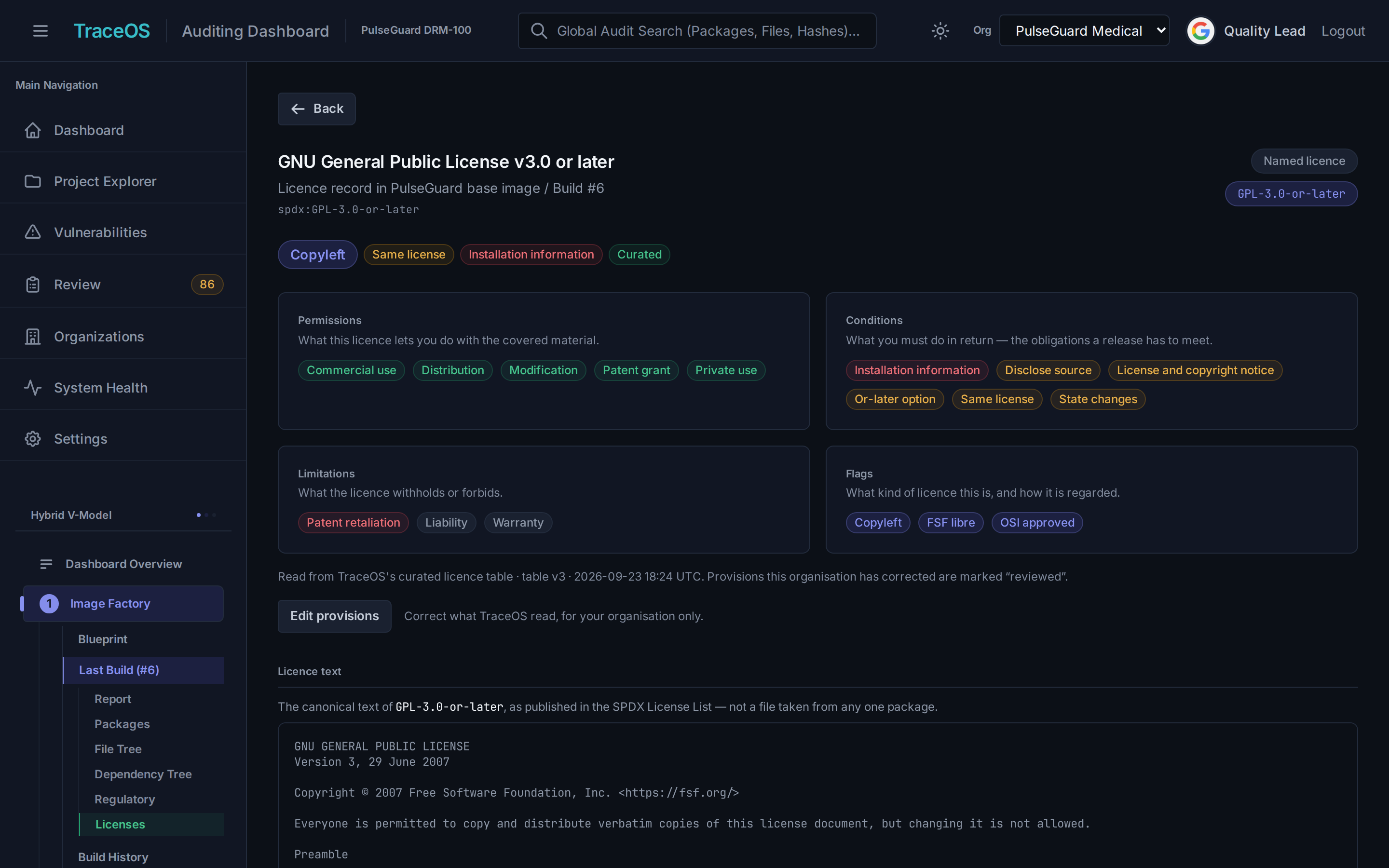
Task: Click the PulseGuard DRM-100 project label
Action: pyautogui.click(x=416, y=30)
